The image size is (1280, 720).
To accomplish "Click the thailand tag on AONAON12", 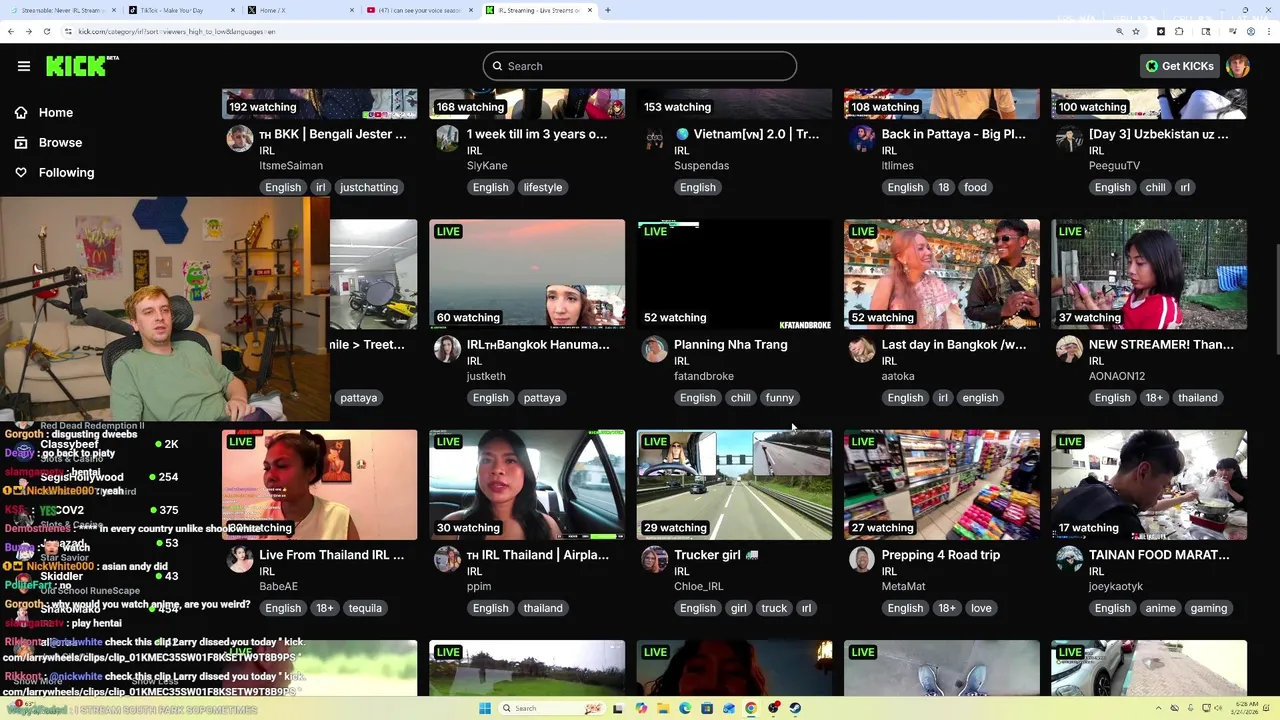I will click(x=1198, y=398).
